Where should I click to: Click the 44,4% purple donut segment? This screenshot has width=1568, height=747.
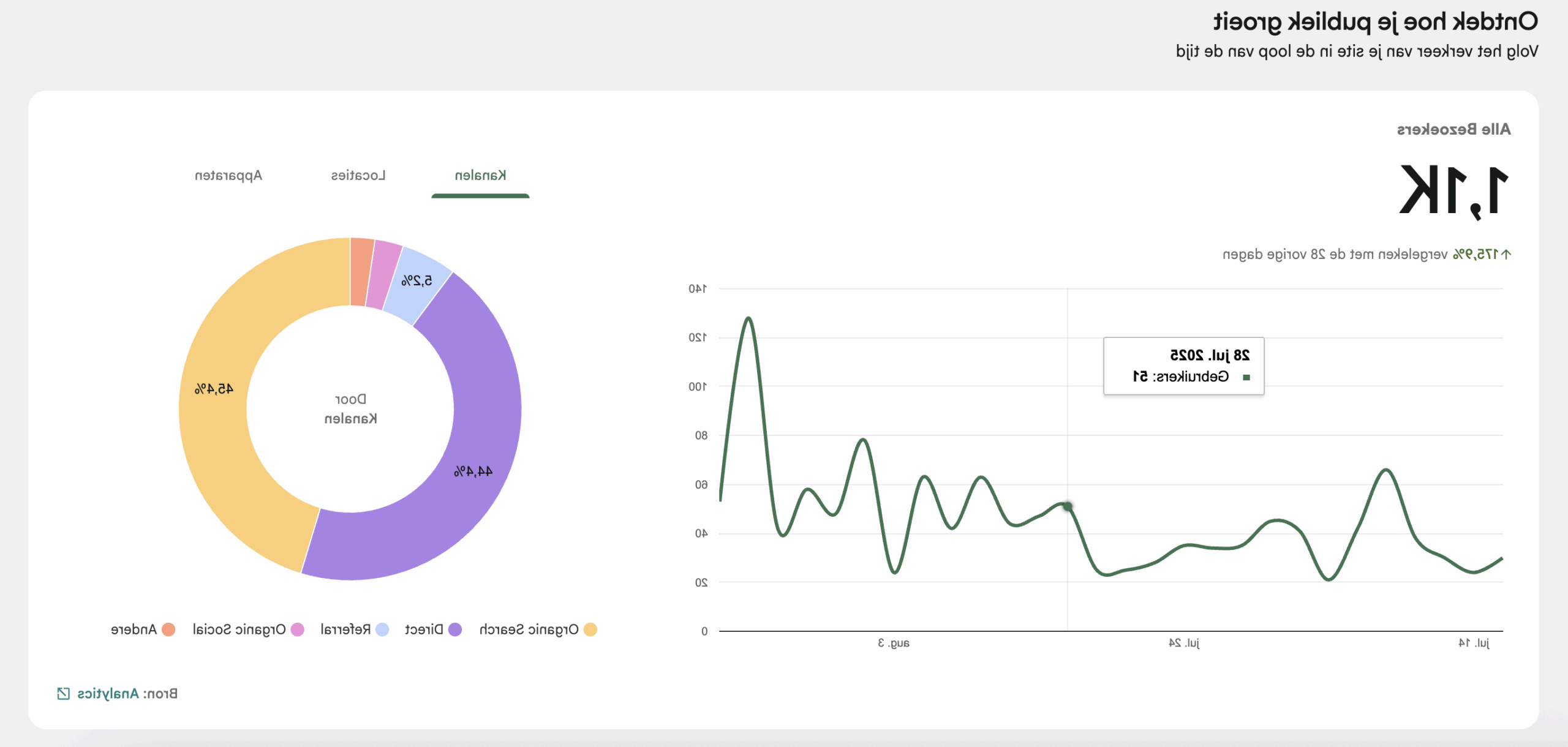tap(473, 471)
